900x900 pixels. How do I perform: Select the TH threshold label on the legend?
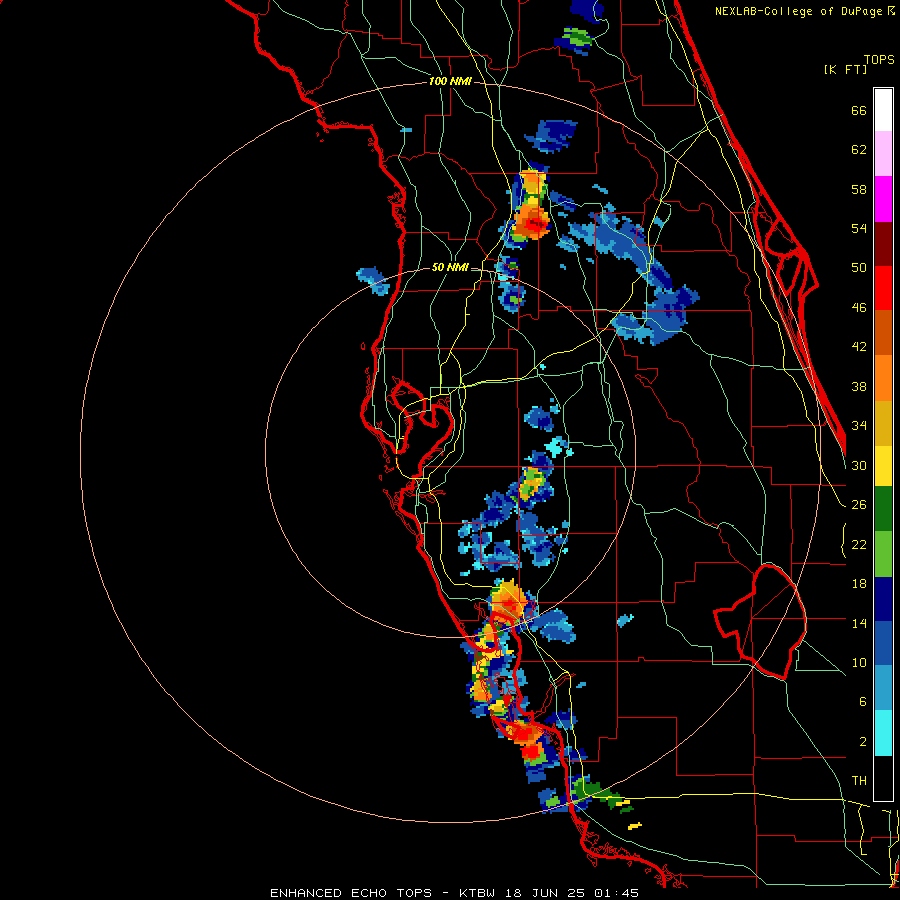pyautogui.click(x=859, y=781)
